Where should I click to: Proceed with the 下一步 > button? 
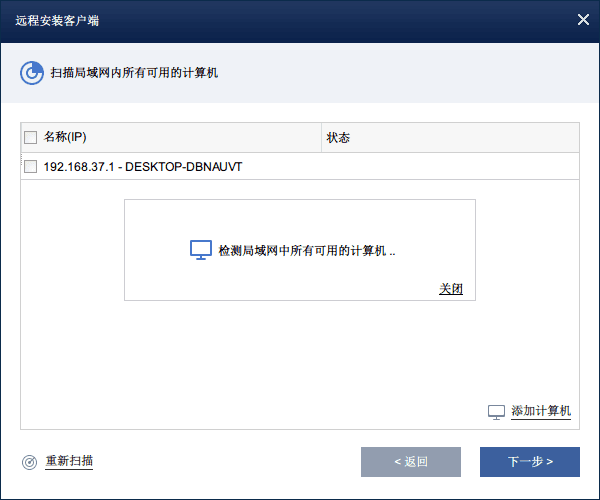pos(530,462)
